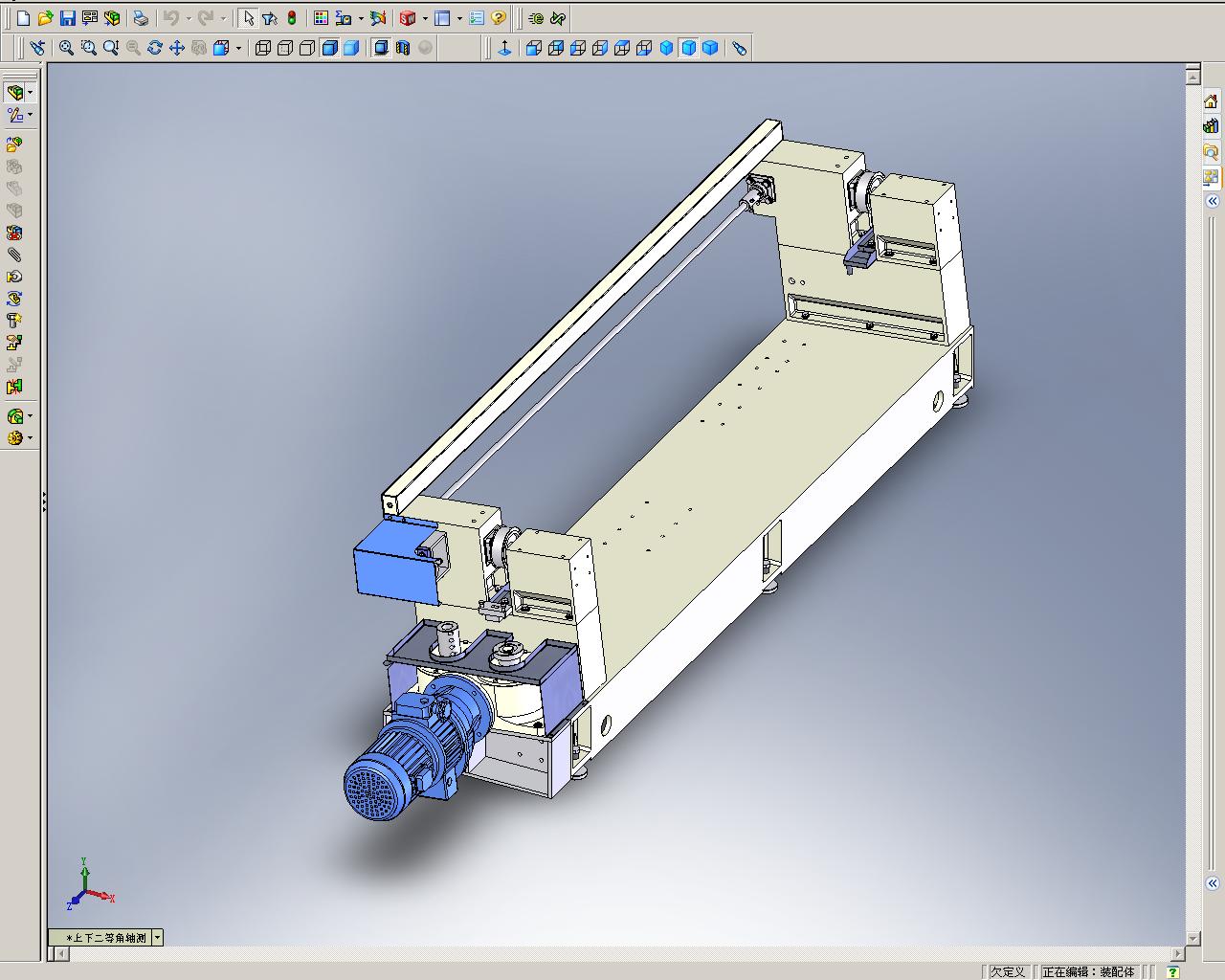Toggle Hidden Lines Removed display
The width and height of the screenshot is (1225, 980).
tap(307, 48)
